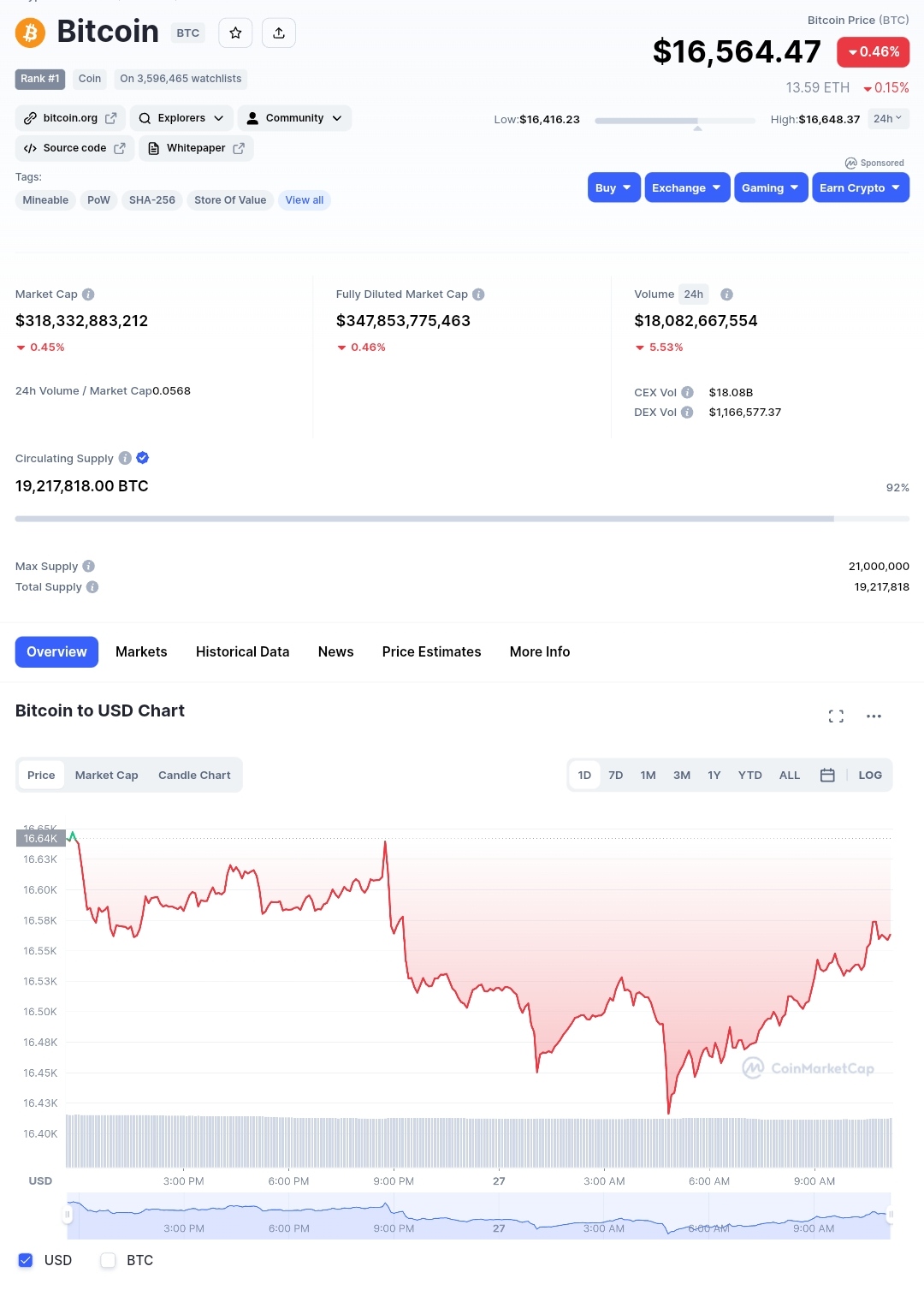
Task: Click View all tags link
Action: pos(305,200)
